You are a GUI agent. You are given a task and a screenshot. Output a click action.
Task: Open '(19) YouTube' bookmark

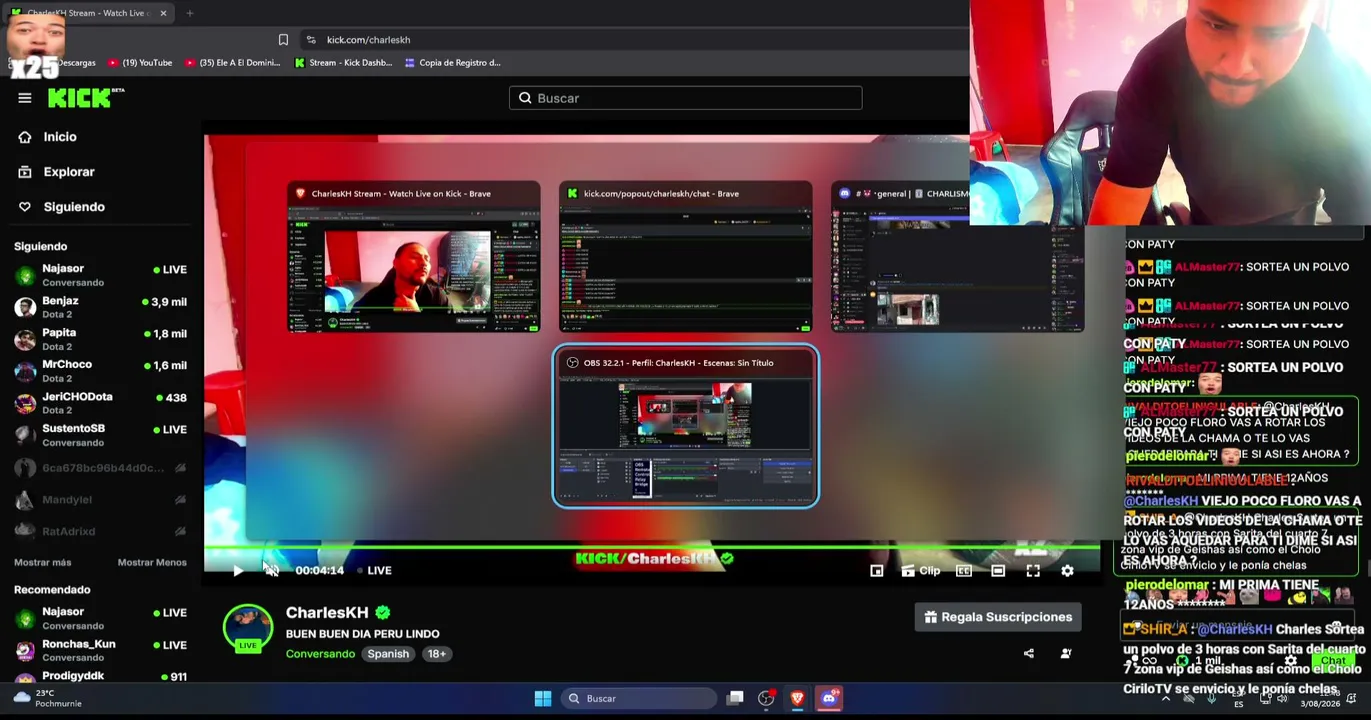click(x=140, y=63)
